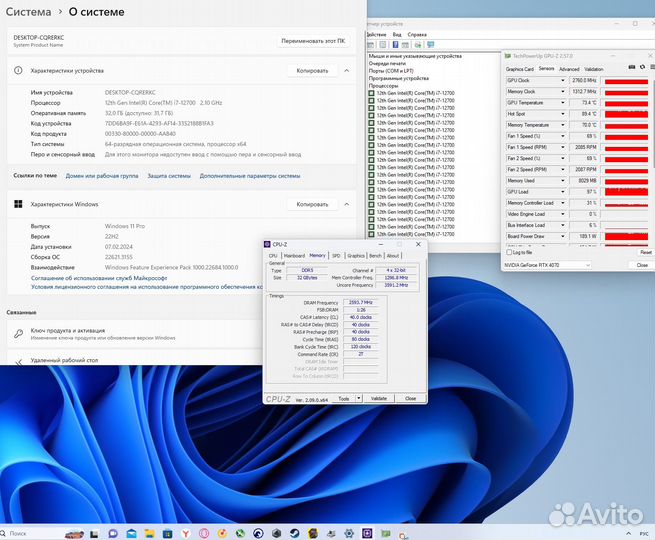The image size is (655, 540).
Task: Open the GPU Clock sensor dropdown
Action: 562,80
